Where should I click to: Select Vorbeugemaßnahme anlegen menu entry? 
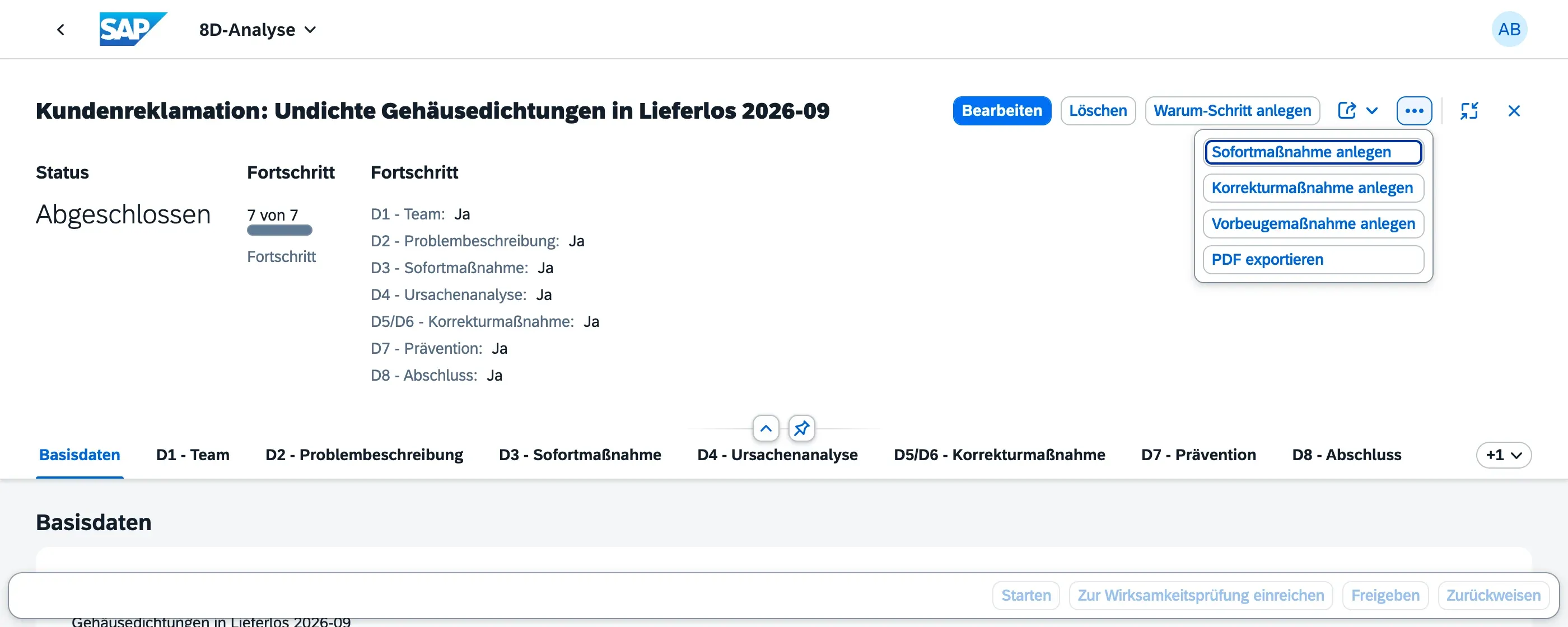tap(1313, 224)
